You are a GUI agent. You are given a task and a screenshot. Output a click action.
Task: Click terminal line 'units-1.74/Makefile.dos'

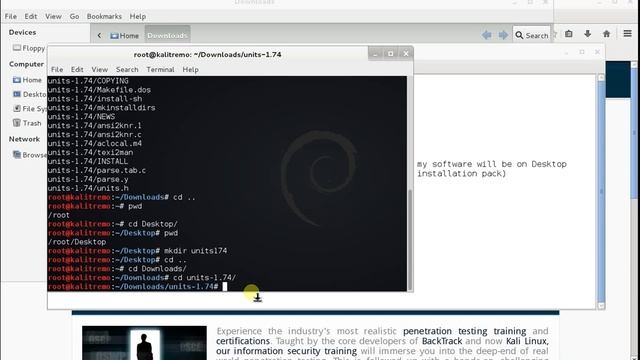[99, 90]
